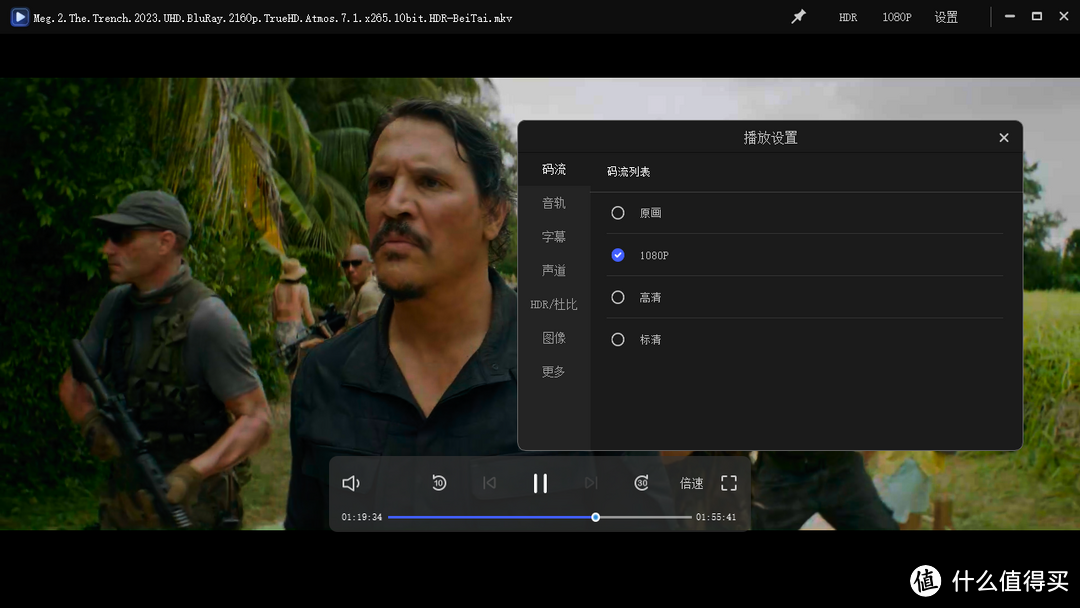Switch to the 字幕 tab

click(554, 237)
